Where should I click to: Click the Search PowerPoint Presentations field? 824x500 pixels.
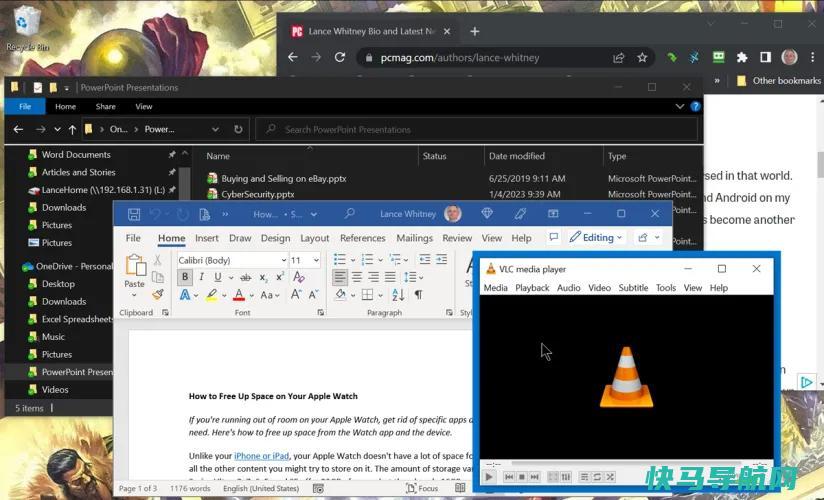(477, 129)
